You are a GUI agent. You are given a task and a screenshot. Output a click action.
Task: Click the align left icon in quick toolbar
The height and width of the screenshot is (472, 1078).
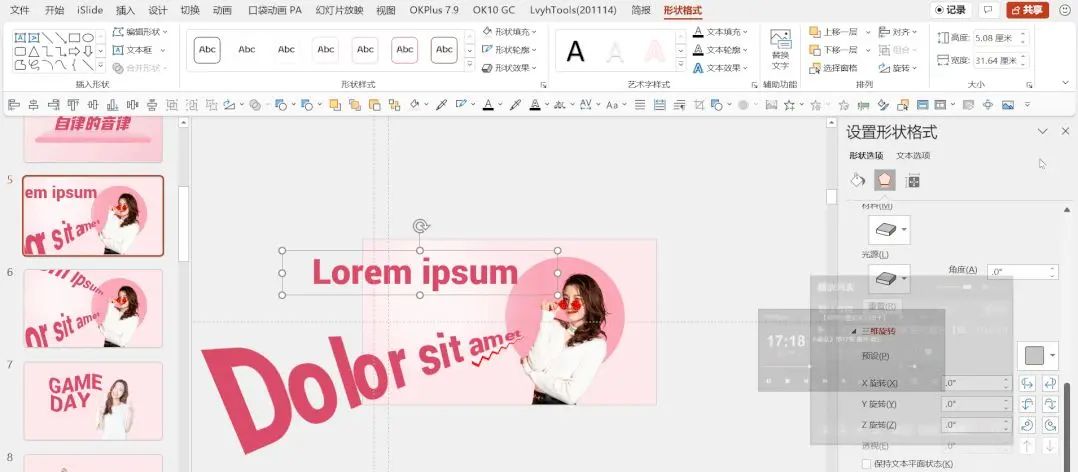coord(13,104)
